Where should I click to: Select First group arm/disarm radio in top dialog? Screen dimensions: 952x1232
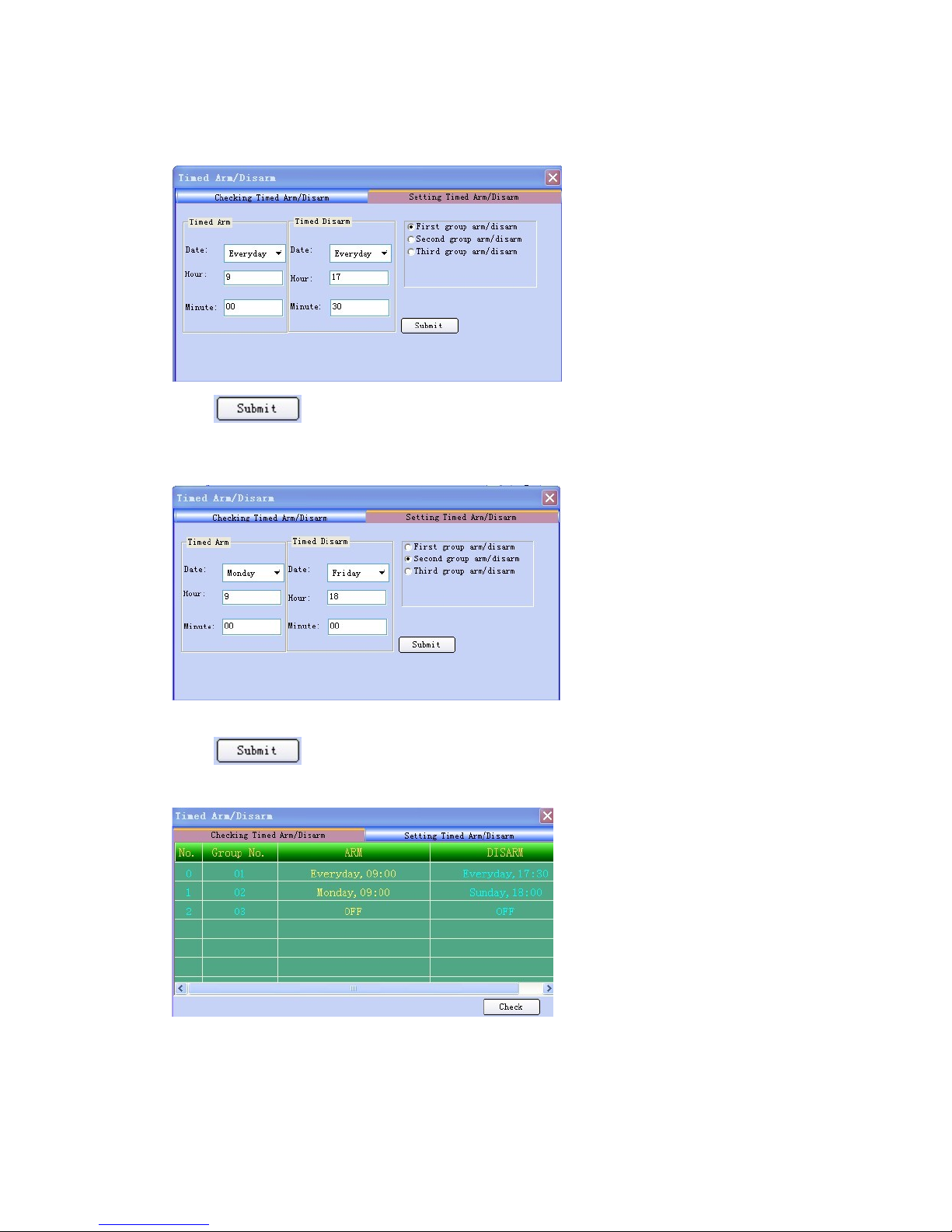click(411, 227)
